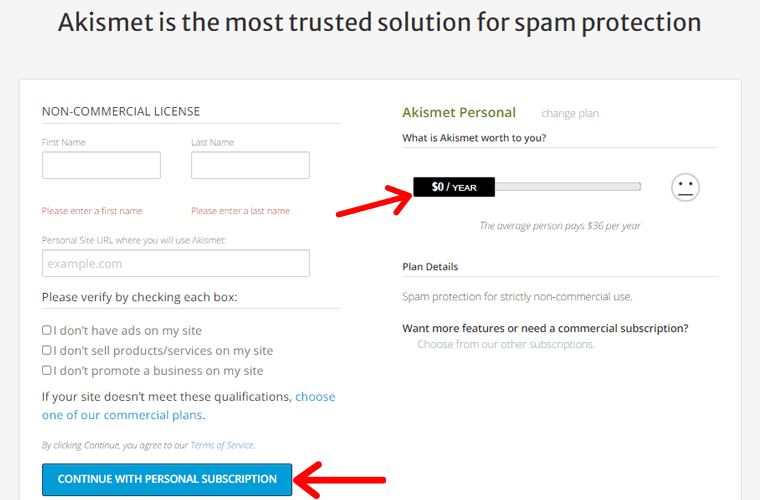
Task: Open the change plan link
Action: coord(570,114)
